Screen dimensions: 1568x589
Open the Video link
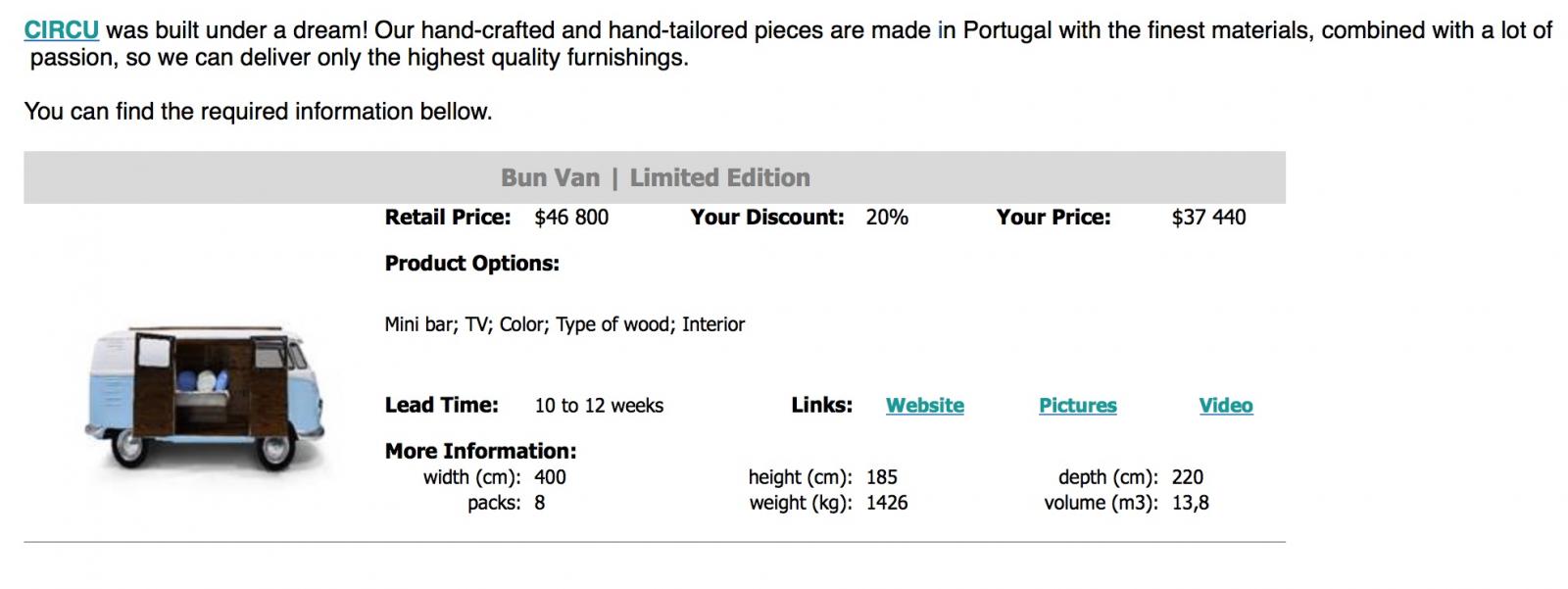(1226, 406)
